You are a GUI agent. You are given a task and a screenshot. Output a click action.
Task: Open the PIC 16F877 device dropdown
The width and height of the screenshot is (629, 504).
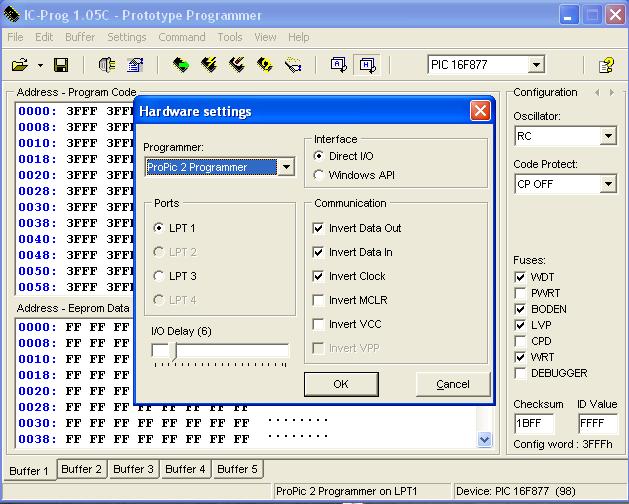point(536,65)
